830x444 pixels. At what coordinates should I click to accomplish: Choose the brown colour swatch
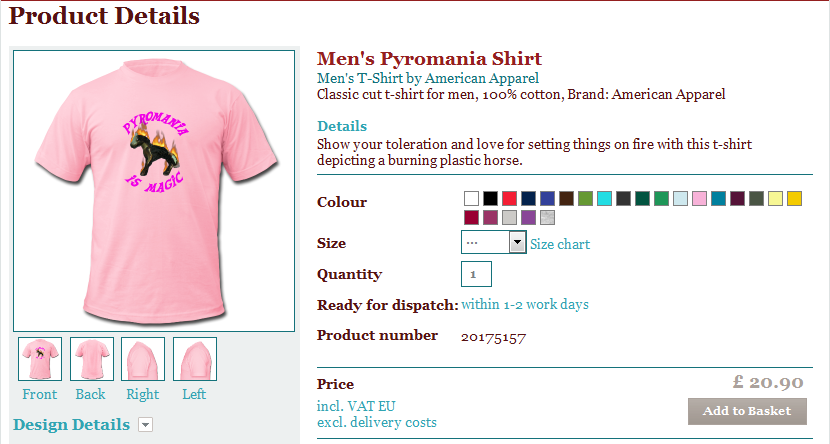pos(566,198)
